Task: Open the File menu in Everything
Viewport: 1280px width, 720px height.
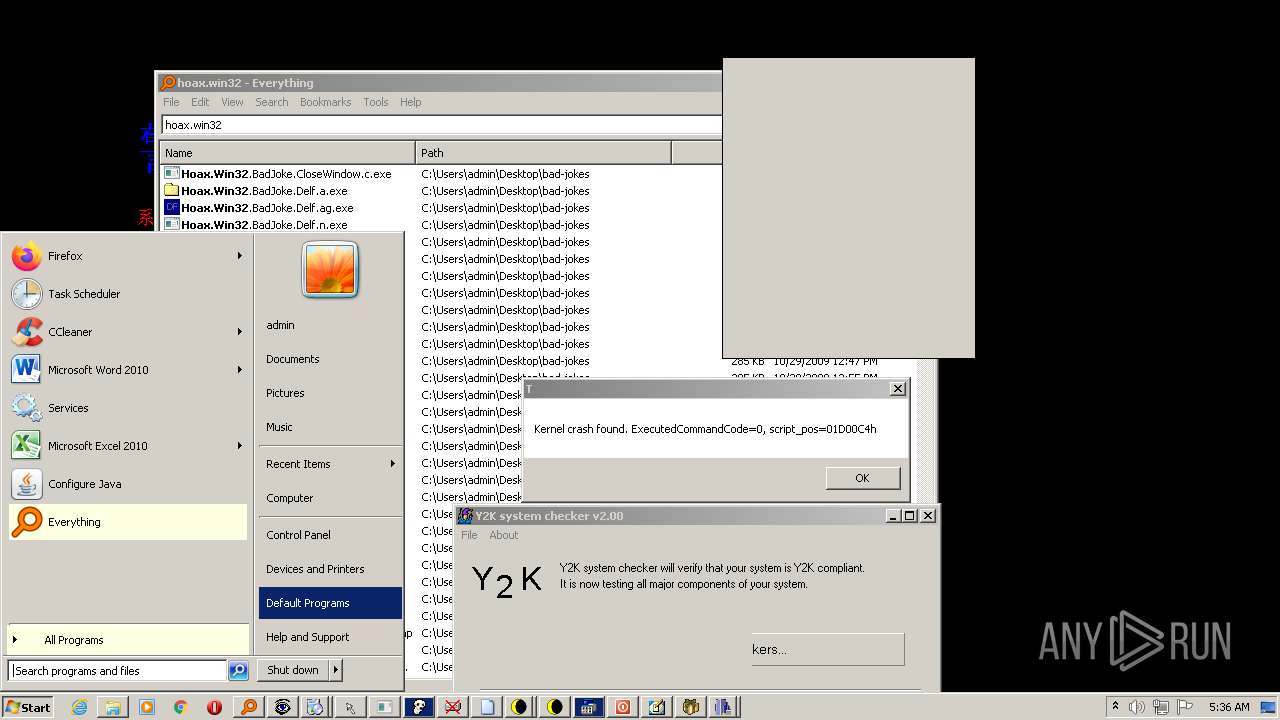Action: [171, 102]
